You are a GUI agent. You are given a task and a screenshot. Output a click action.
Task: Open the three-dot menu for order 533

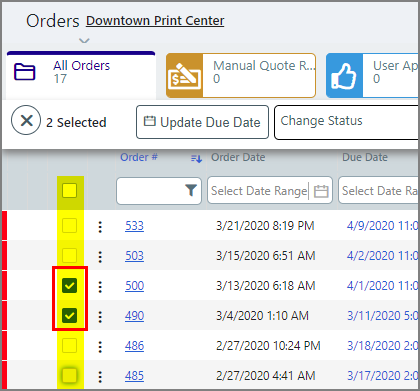(x=100, y=227)
